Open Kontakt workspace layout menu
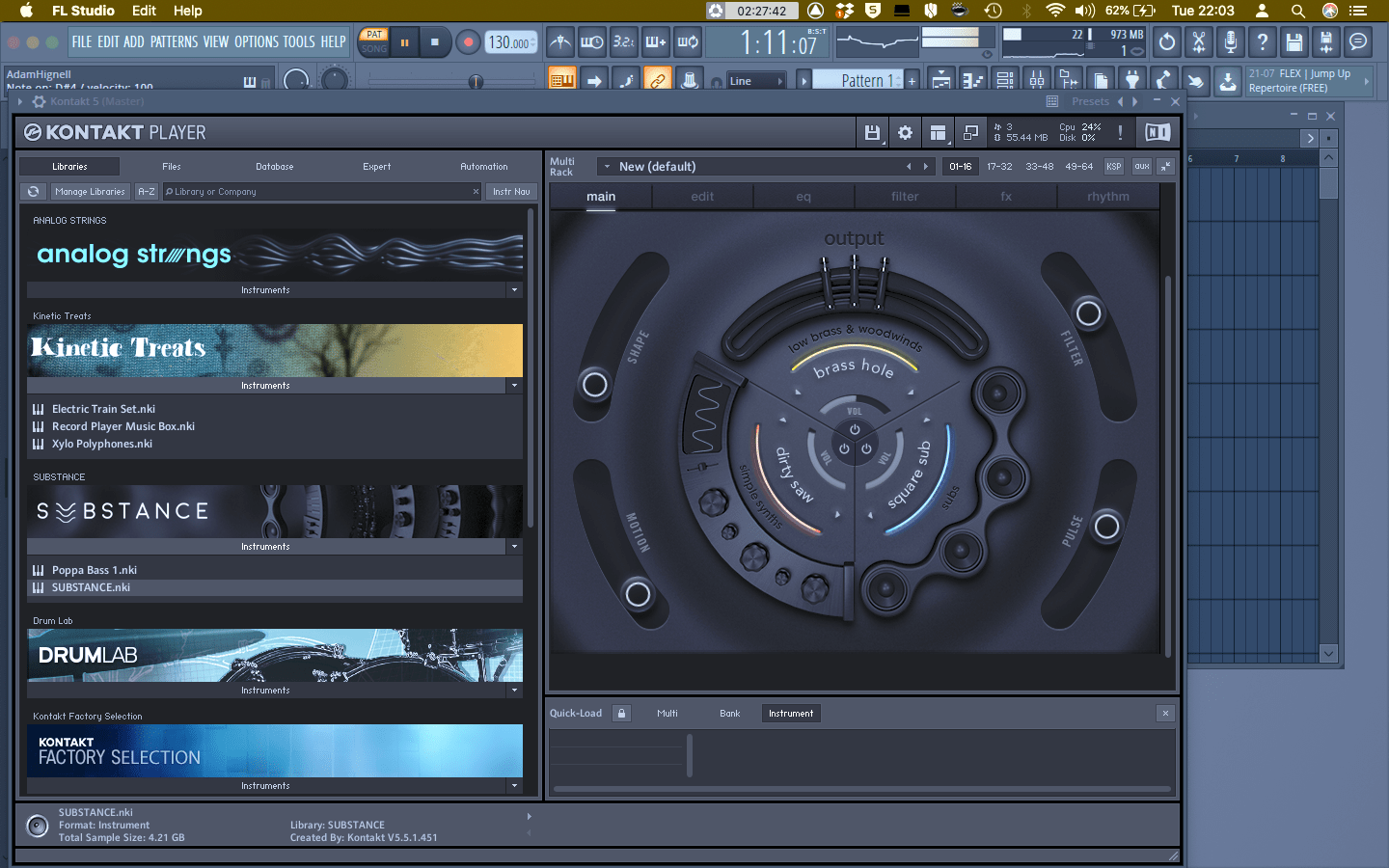 pyautogui.click(x=938, y=133)
